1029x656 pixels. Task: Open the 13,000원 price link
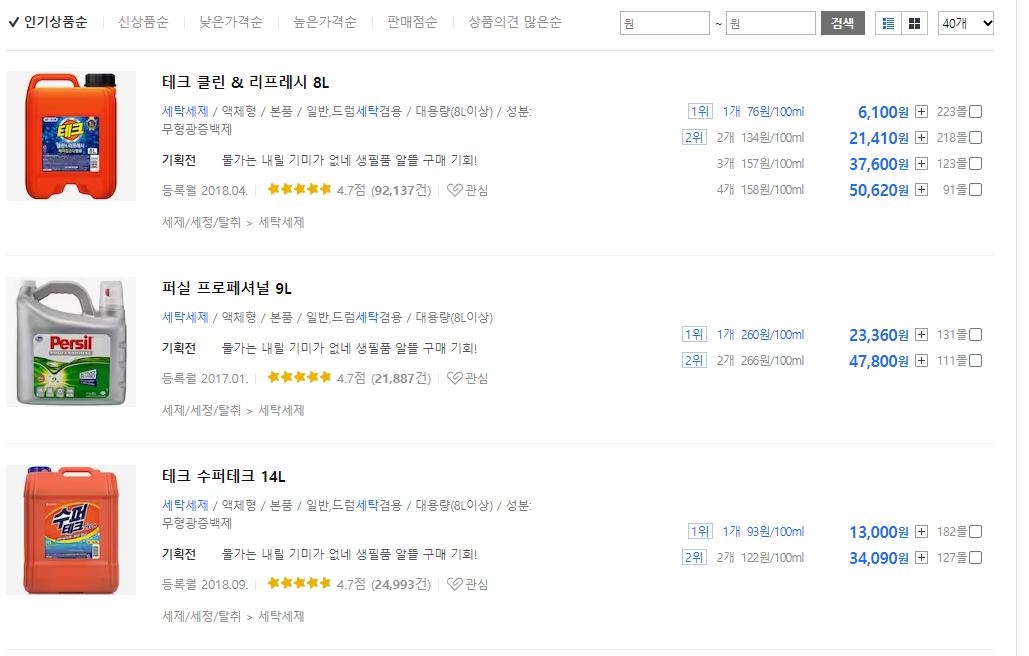879,532
